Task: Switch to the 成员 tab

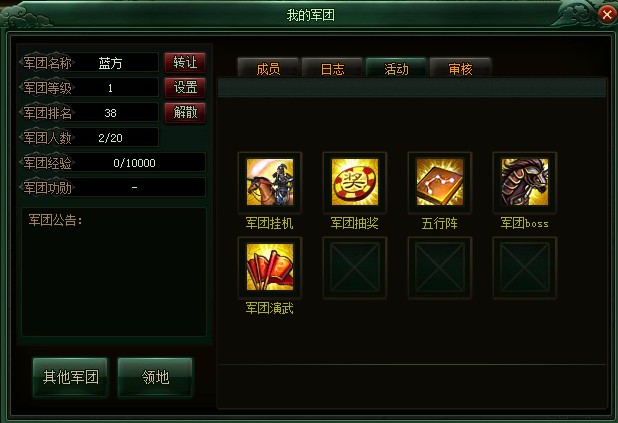Action: [268, 68]
